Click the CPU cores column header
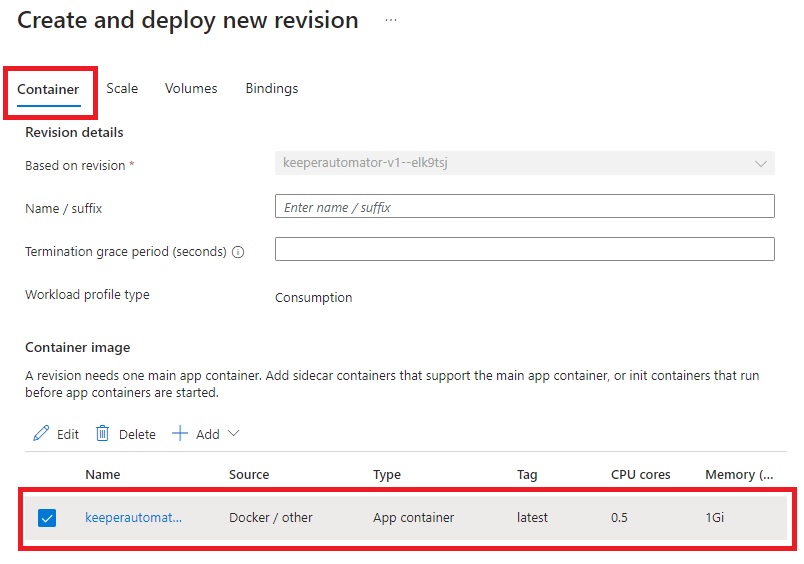 click(640, 475)
